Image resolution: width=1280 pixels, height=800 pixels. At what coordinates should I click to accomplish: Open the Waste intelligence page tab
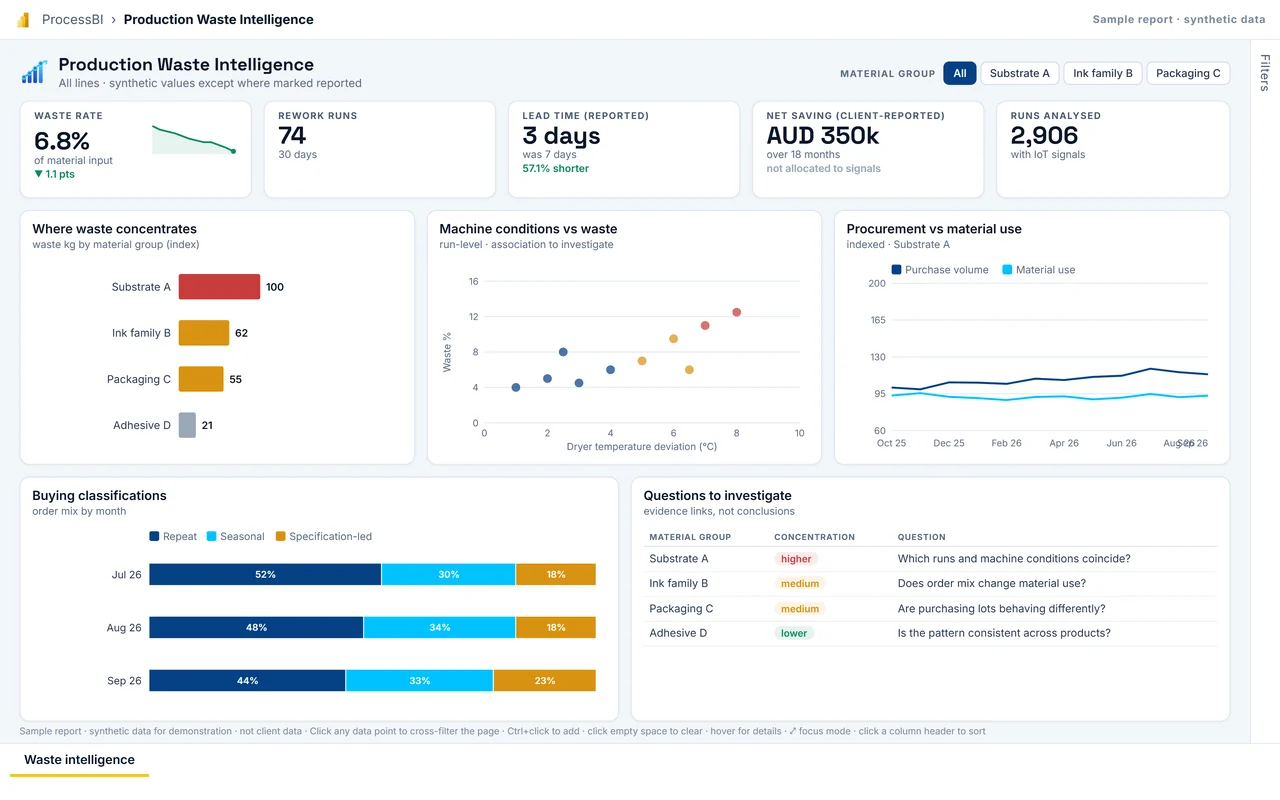[79, 760]
